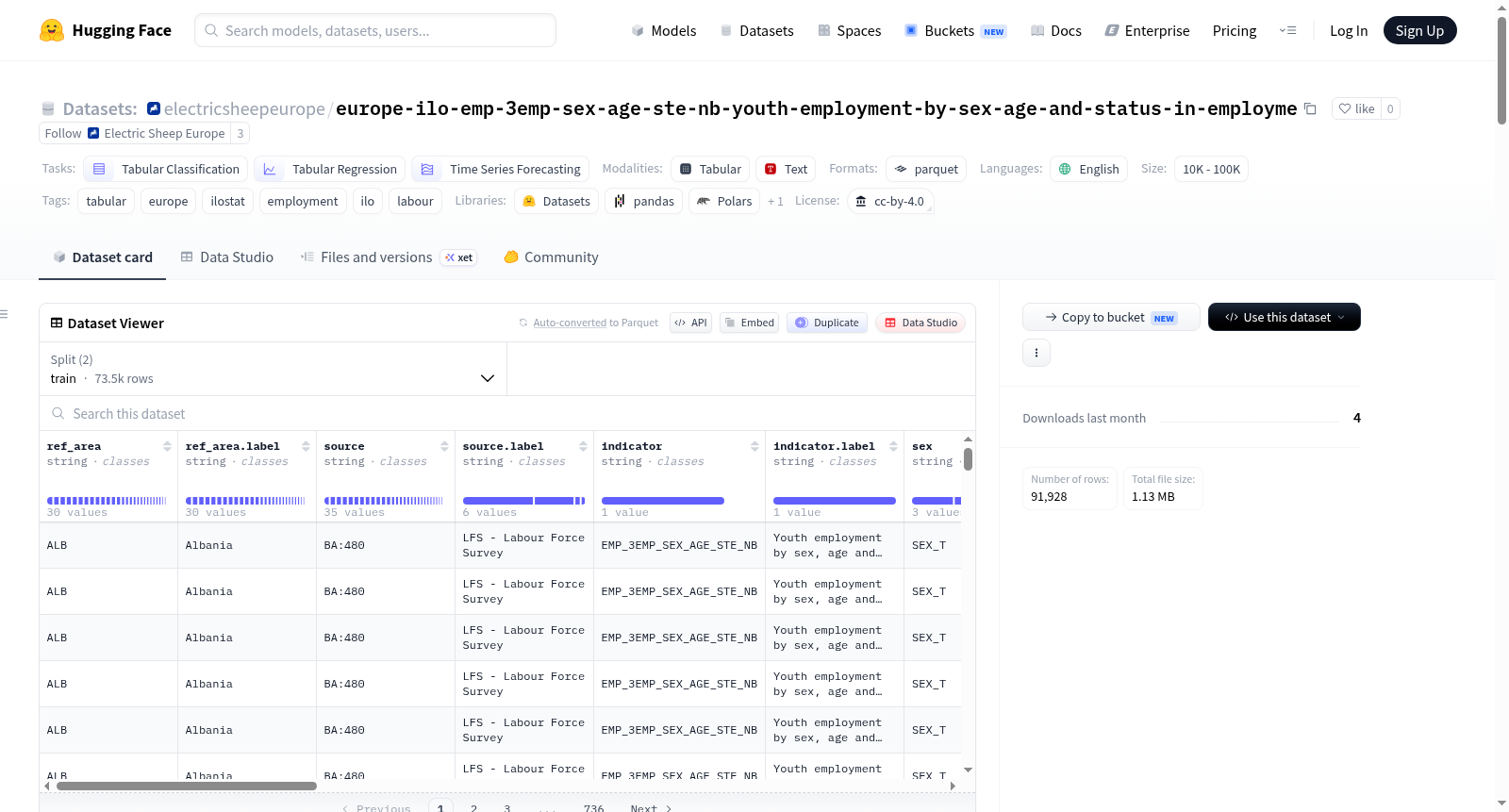Image resolution: width=1509 pixels, height=812 pixels.
Task: Open the collapsed sidebar menu icon
Action: 4,314
